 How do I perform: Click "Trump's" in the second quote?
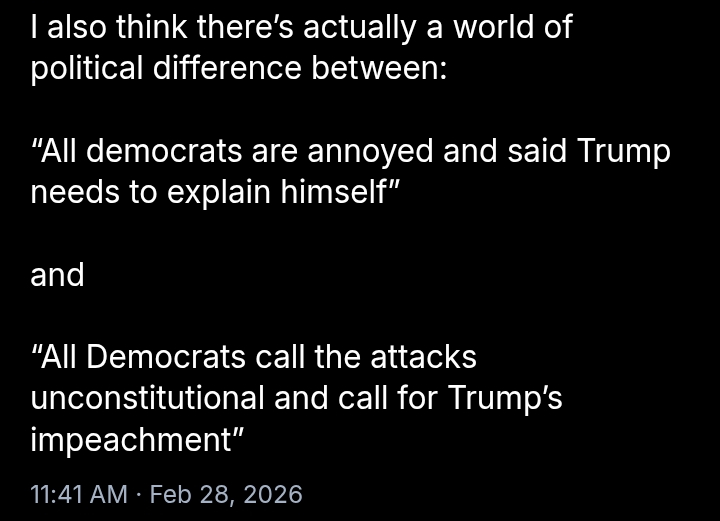503,398
